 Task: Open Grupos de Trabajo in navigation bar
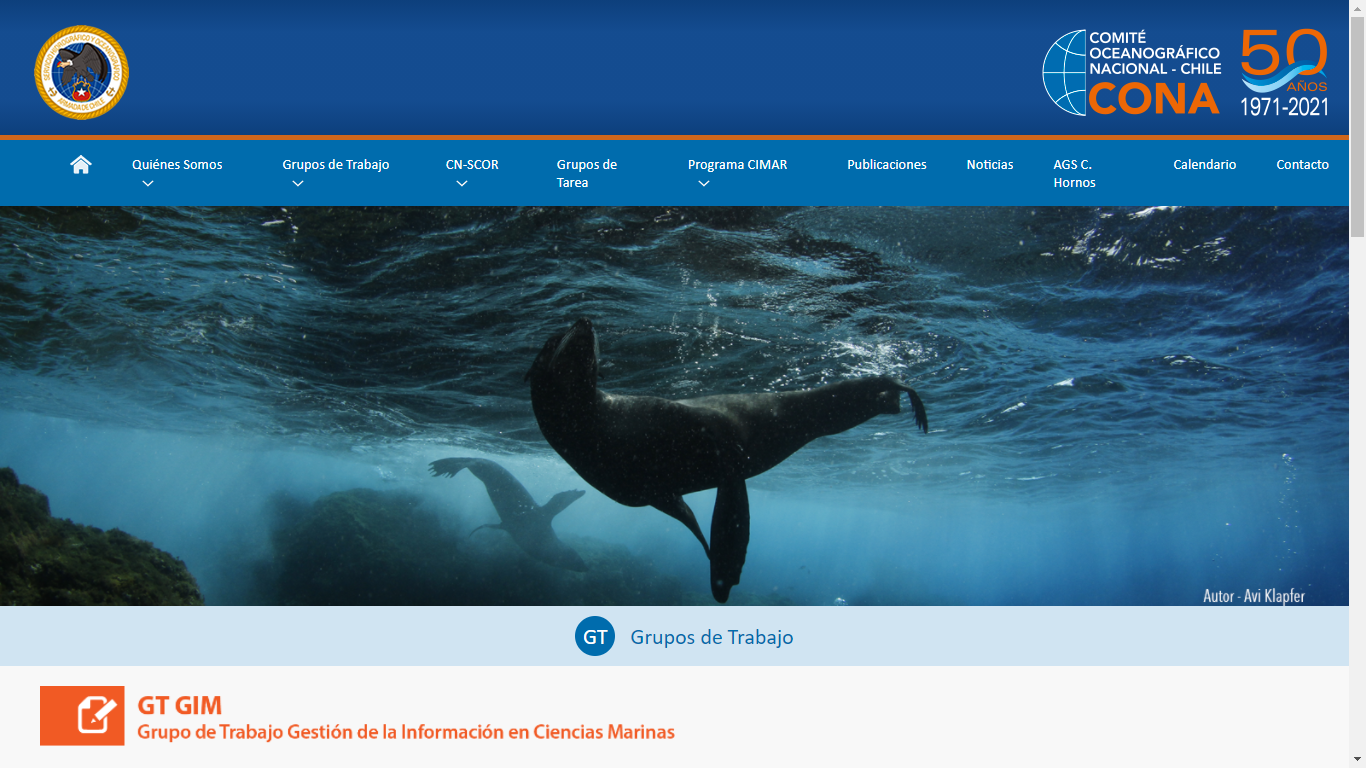(x=336, y=165)
